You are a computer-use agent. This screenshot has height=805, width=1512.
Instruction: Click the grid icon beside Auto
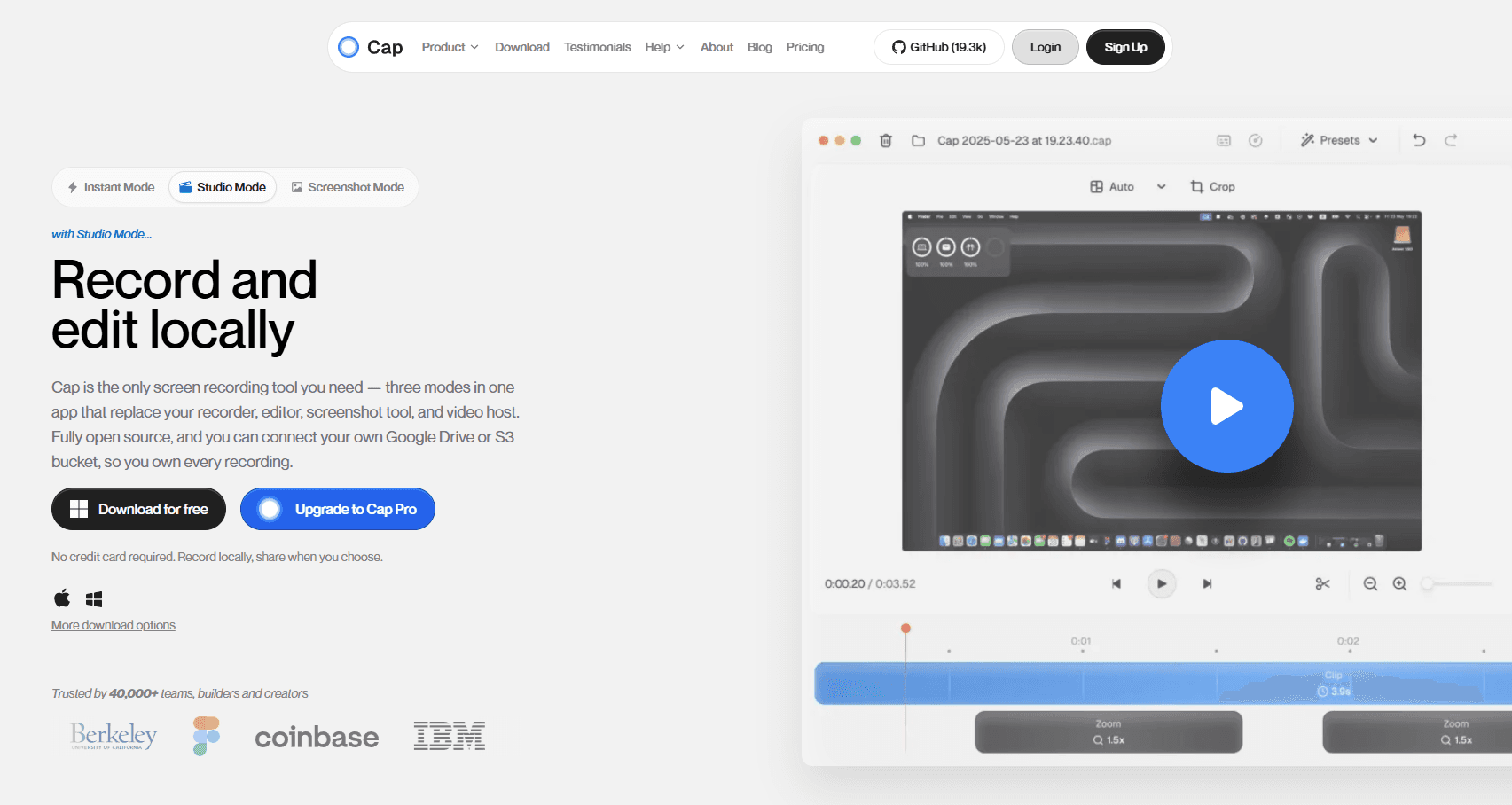pyautogui.click(x=1097, y=186)
